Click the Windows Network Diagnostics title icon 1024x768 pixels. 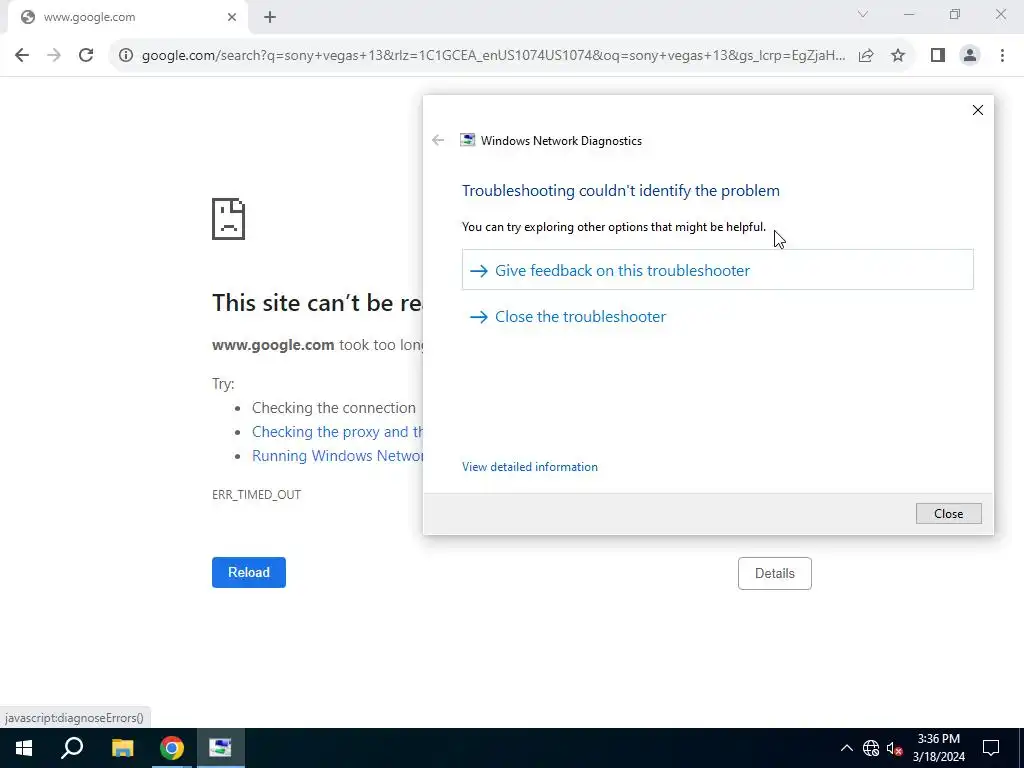468,140
